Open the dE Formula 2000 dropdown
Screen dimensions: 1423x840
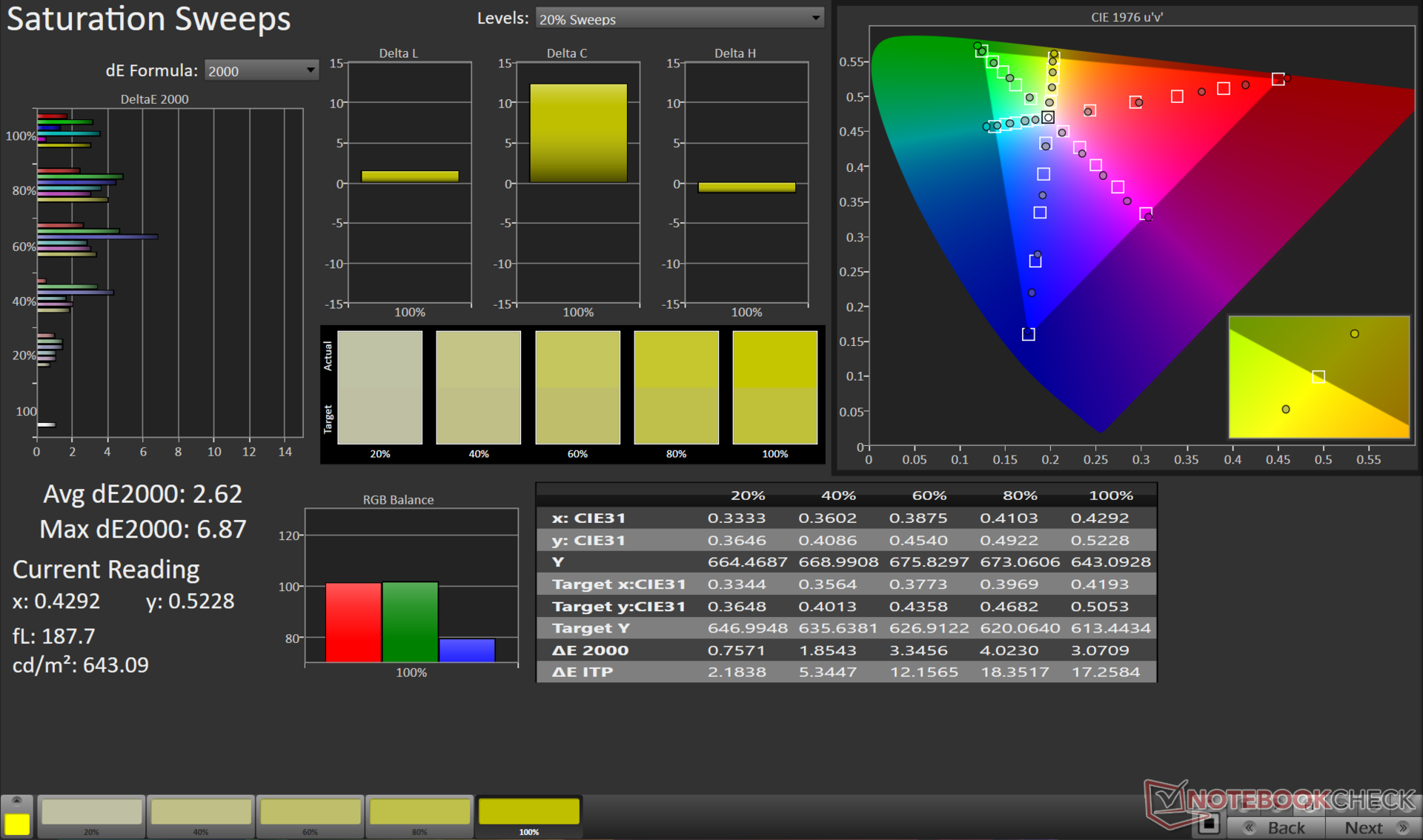pos(261,70)
